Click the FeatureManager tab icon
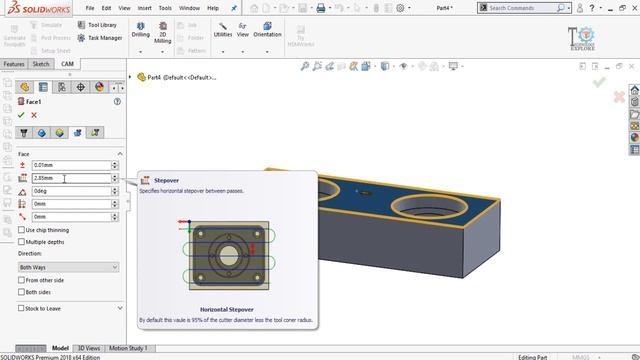The image size is (640, 360). 24,87
